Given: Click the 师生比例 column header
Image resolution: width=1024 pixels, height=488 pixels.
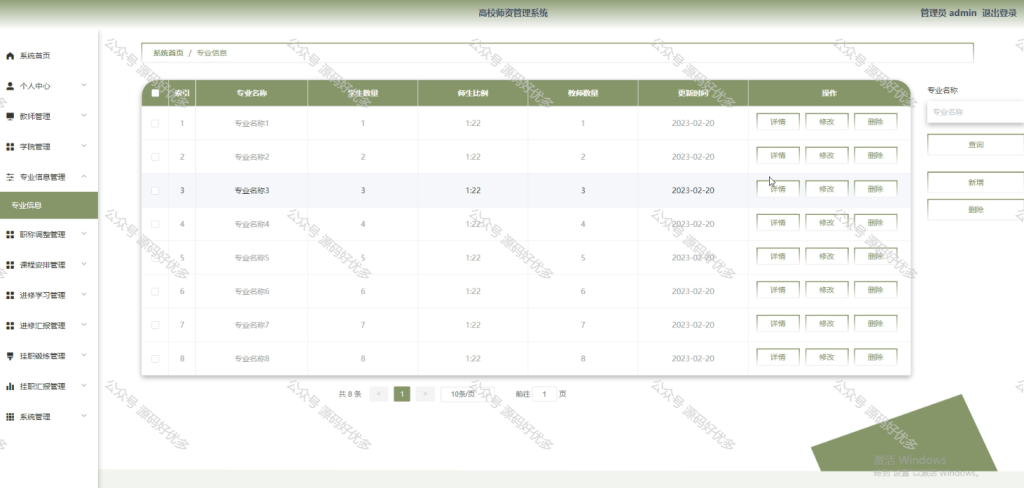Looking at the screenshot, I should [473, 93].
